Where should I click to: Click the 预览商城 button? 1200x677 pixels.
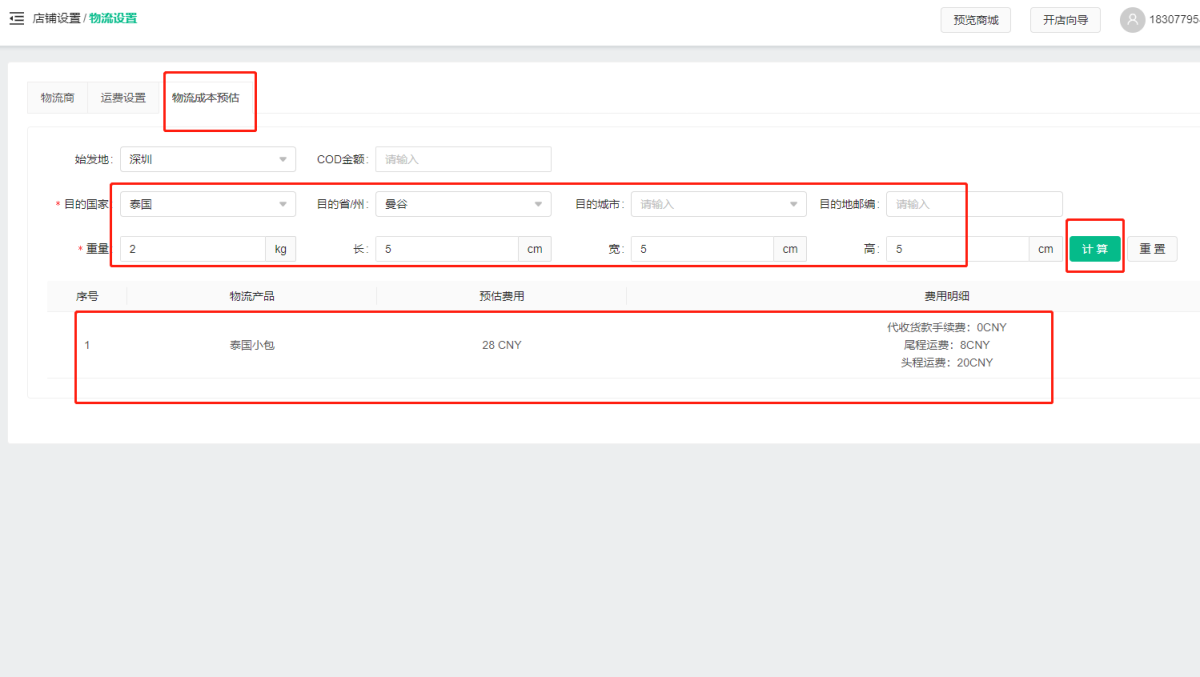click(975, 20)
